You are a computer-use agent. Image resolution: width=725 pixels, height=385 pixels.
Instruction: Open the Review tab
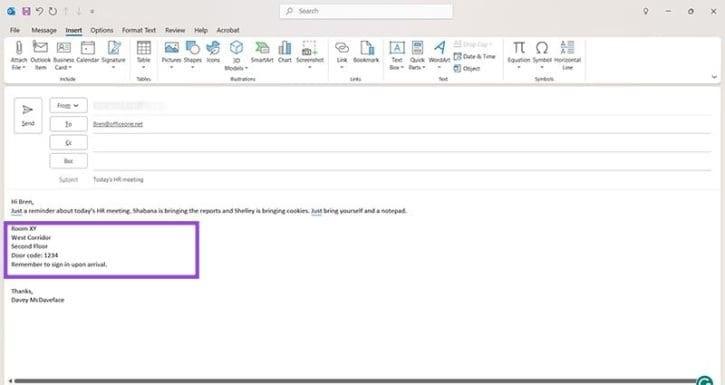coord(175,30)
